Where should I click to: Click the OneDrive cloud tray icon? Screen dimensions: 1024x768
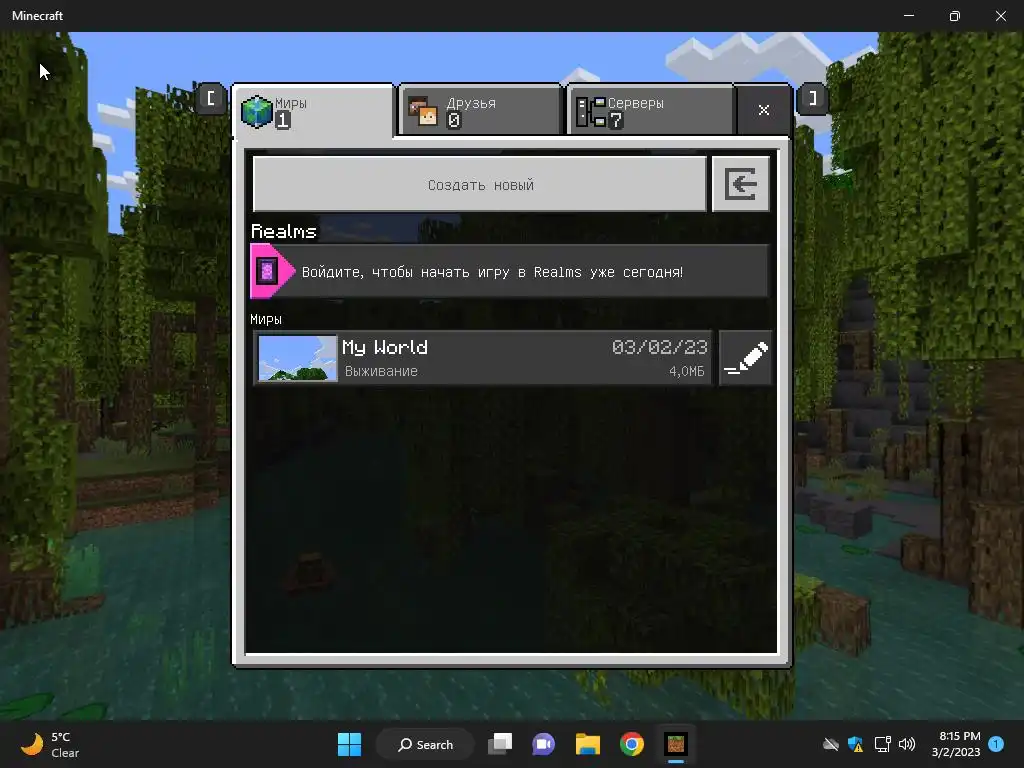pos(831,744)
